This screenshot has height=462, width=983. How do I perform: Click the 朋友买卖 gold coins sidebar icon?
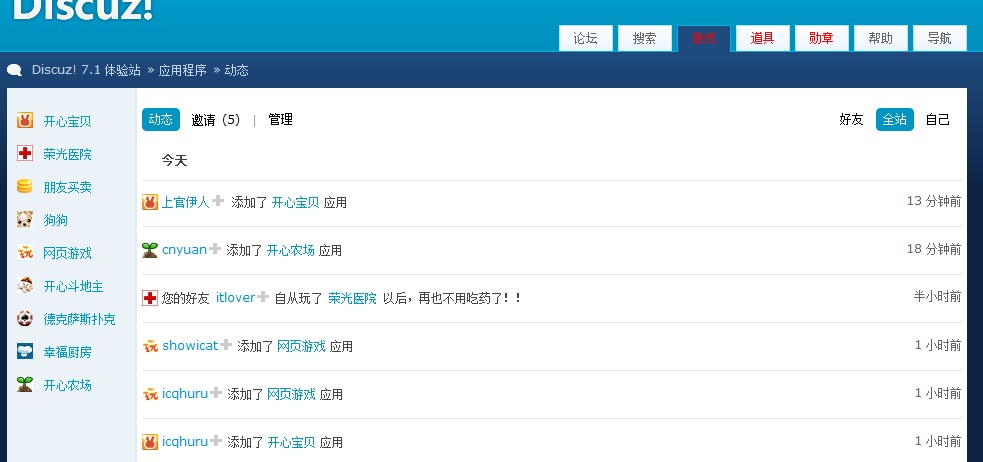point(24,186)
